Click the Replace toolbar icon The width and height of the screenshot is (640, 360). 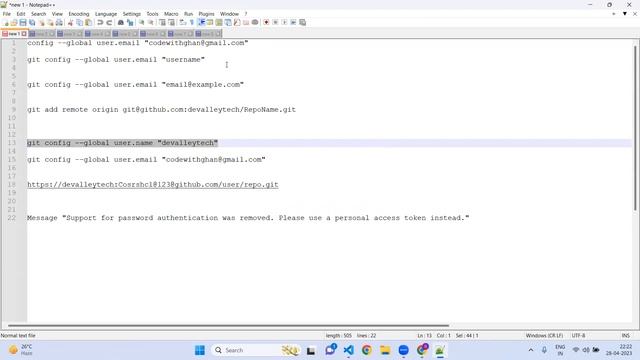[x=130, y=22]
